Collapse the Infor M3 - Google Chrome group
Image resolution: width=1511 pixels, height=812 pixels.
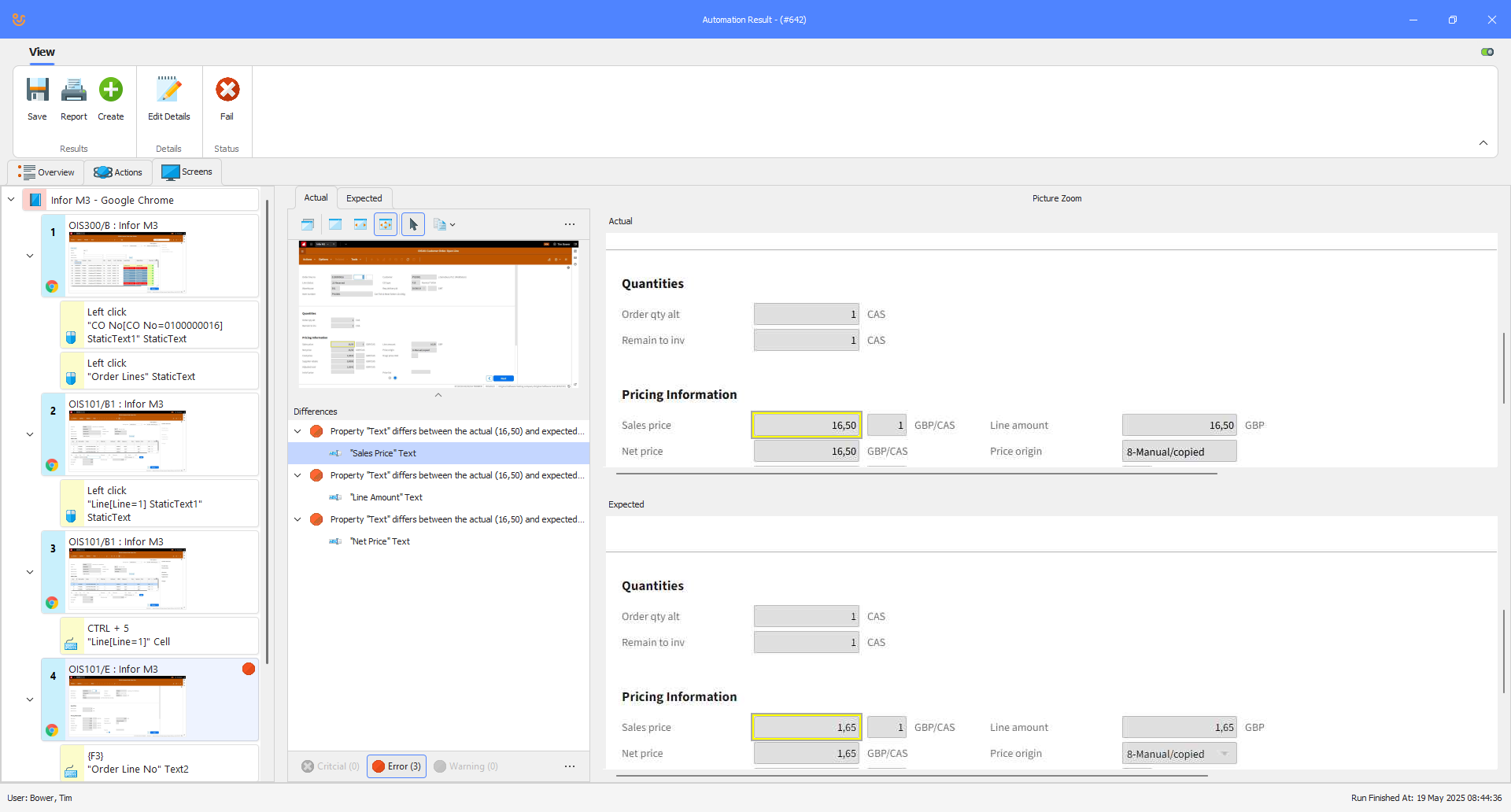coord(11,200)
